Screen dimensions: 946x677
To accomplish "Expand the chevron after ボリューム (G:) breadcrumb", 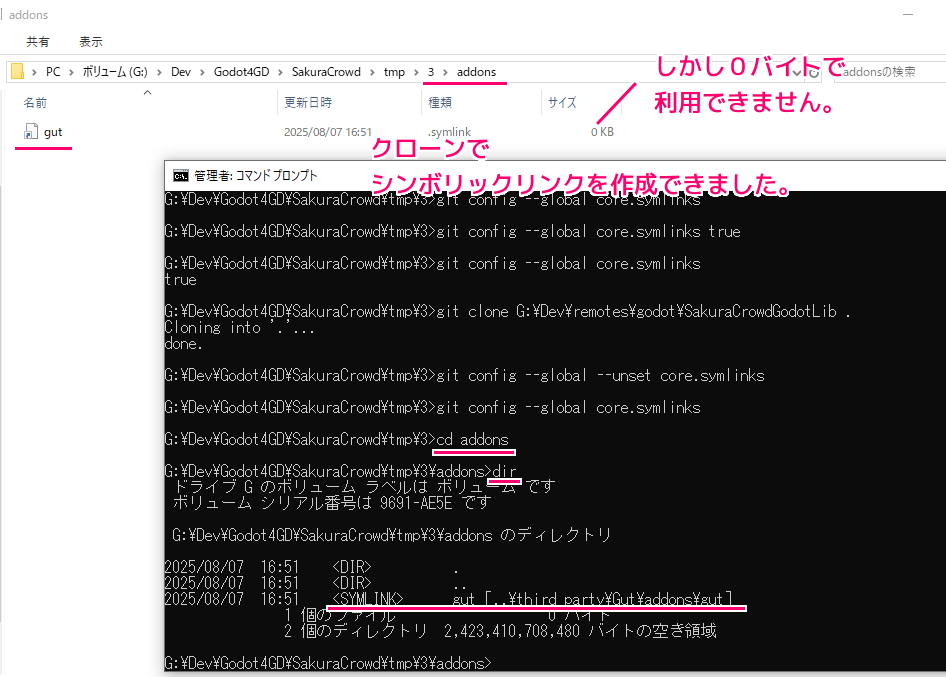I will 158,72.
